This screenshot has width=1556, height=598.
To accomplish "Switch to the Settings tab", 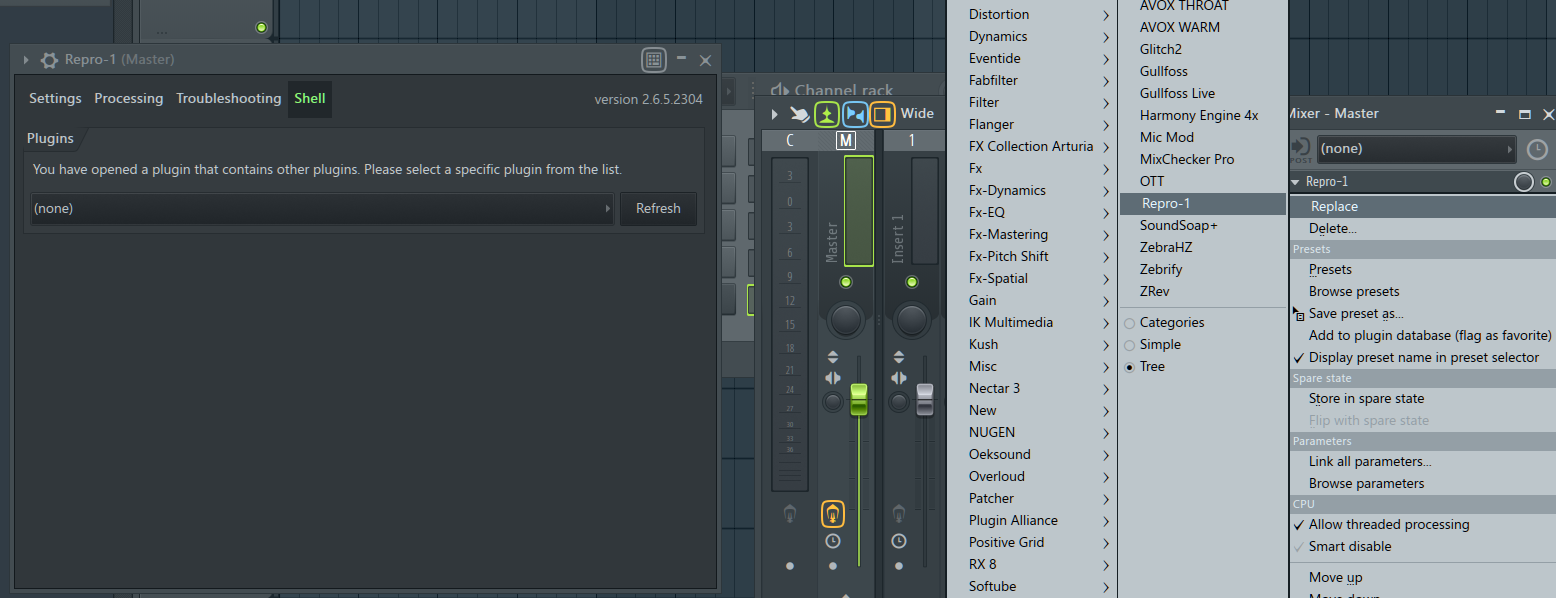I will click(55, 99).
